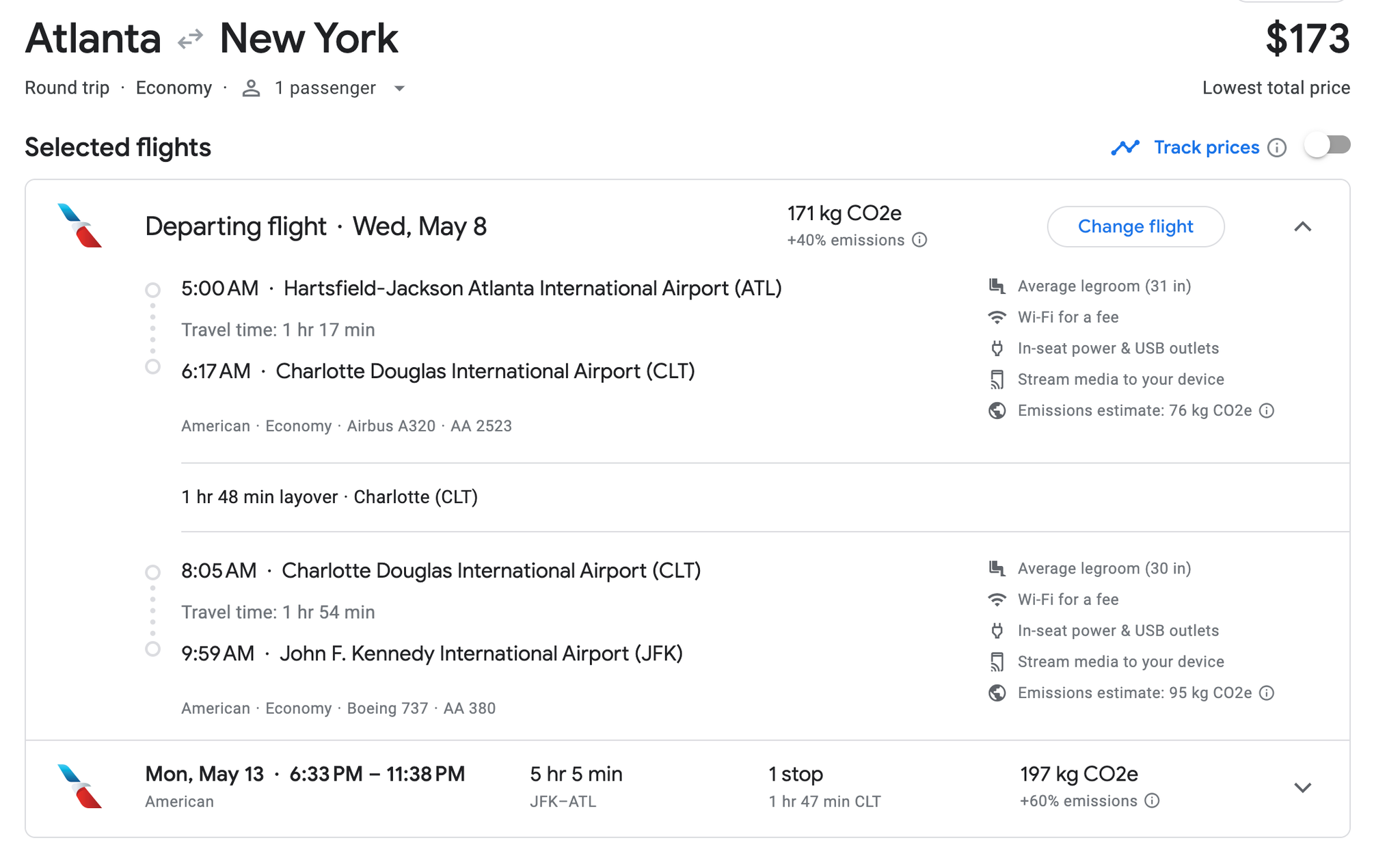Open the 1 passenger dropdown arrow
This screenshot has height=860, width=1400.
400,89
